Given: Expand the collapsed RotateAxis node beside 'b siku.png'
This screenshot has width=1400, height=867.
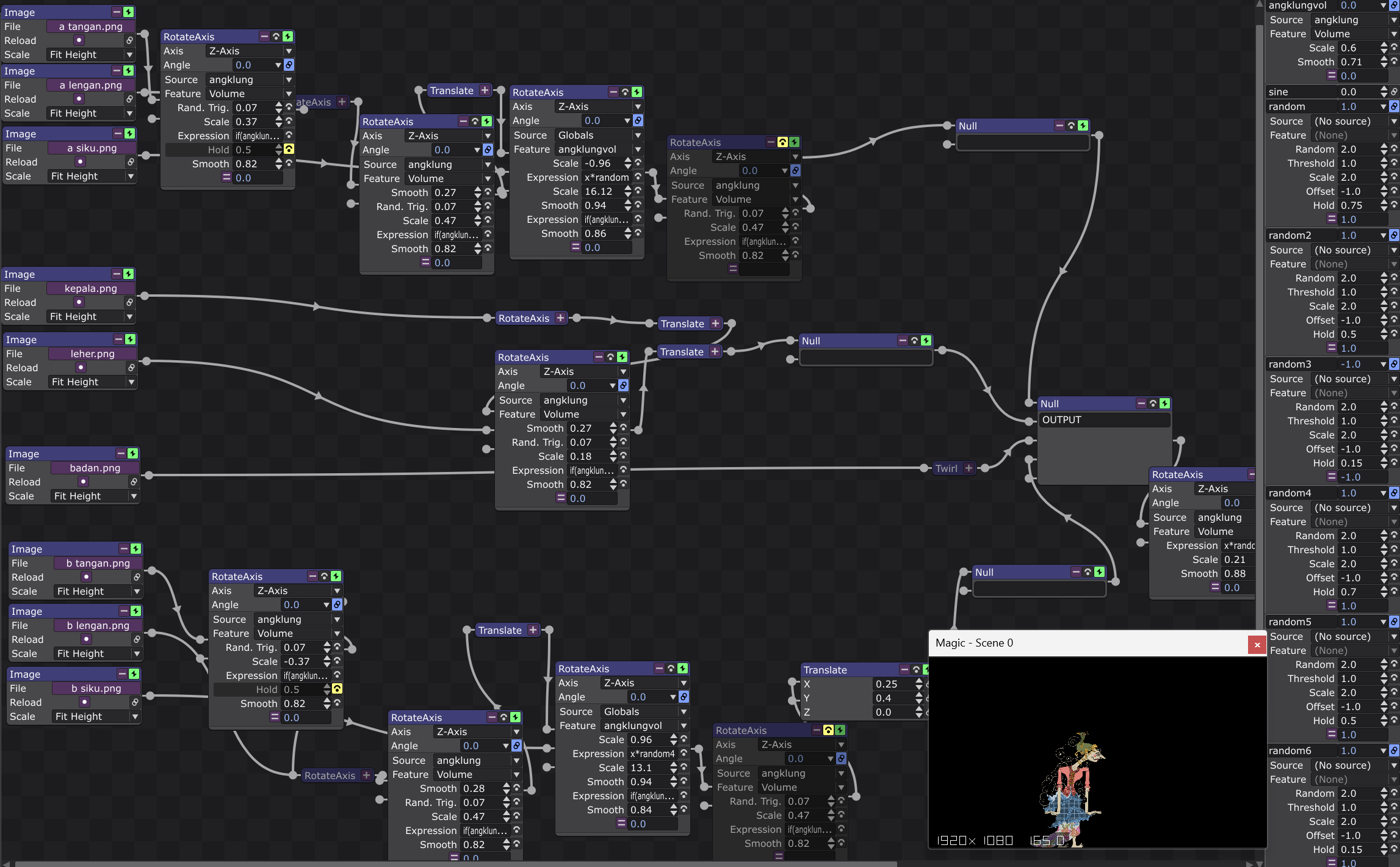Looking at the screenshot, I should point(366,775).
